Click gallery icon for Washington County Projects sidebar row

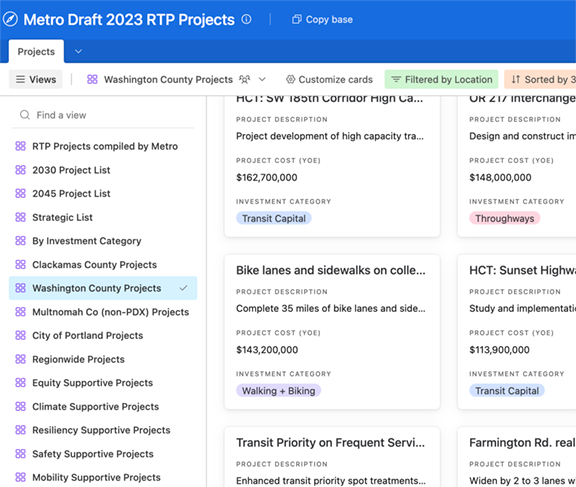(21, 288)
